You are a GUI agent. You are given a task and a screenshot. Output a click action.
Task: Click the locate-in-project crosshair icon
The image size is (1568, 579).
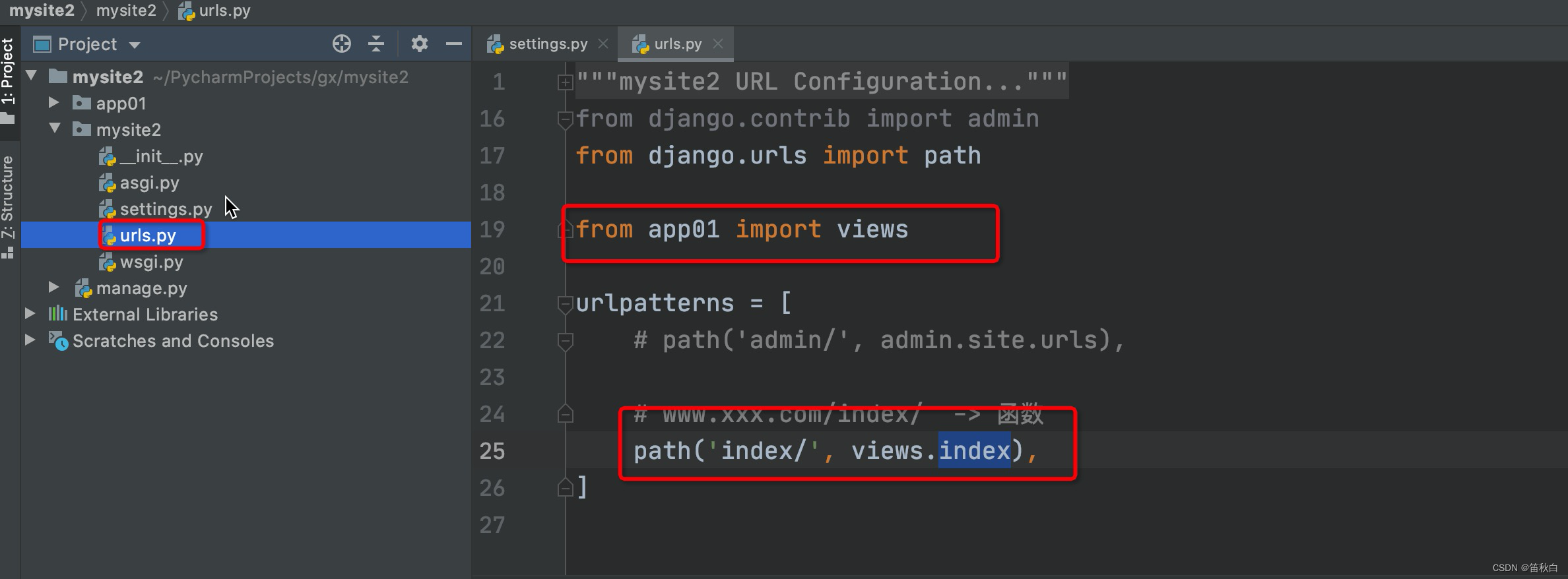click(x=341, y=44)
